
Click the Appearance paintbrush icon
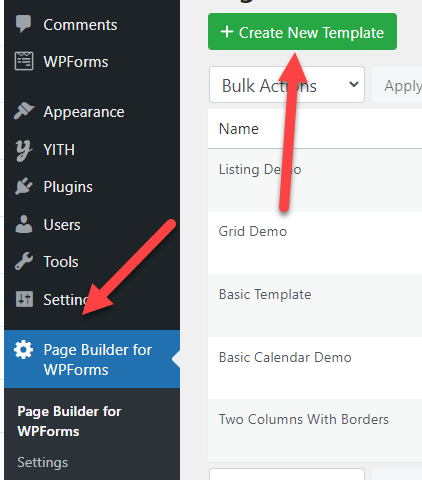(24, 111)
